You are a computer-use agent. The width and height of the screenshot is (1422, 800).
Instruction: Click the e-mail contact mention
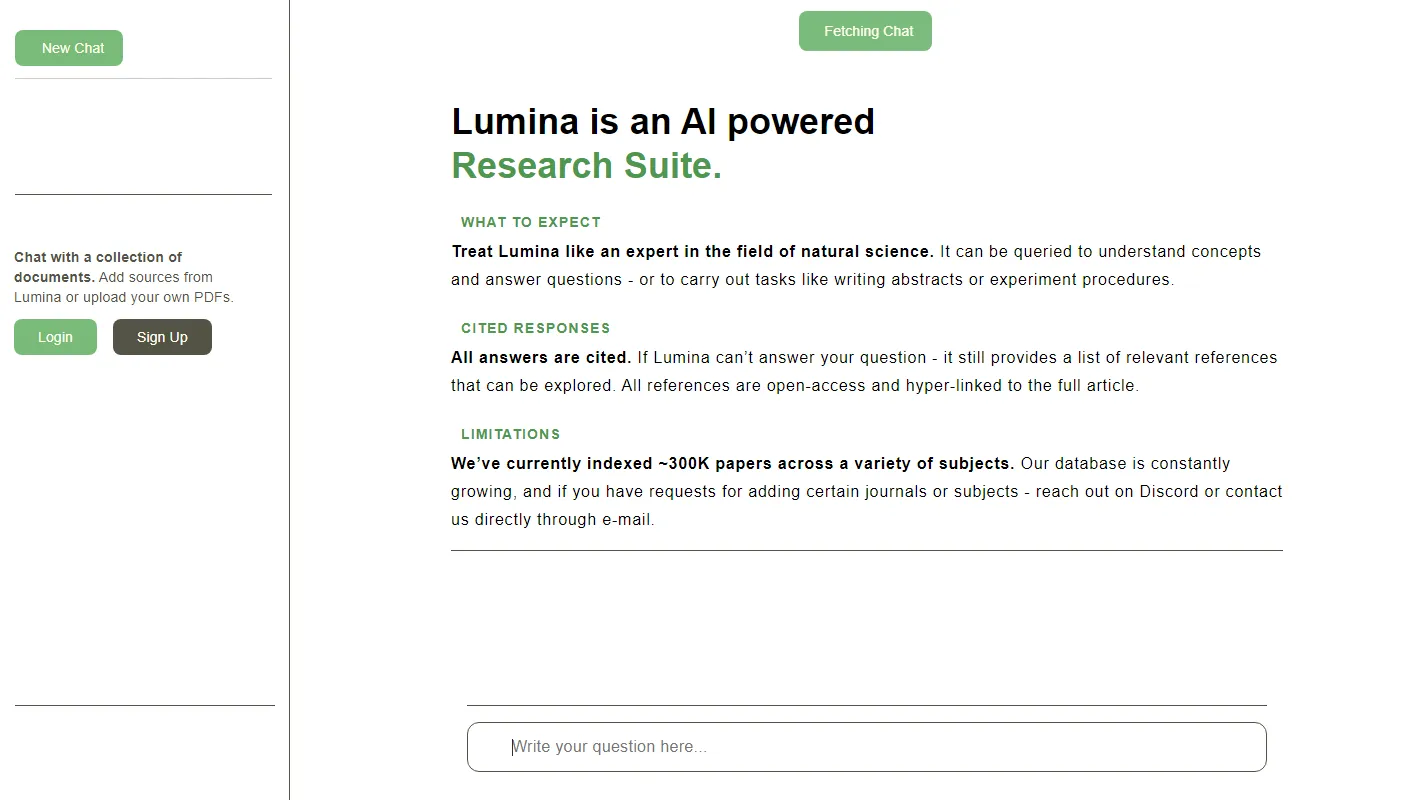(626, 519)
